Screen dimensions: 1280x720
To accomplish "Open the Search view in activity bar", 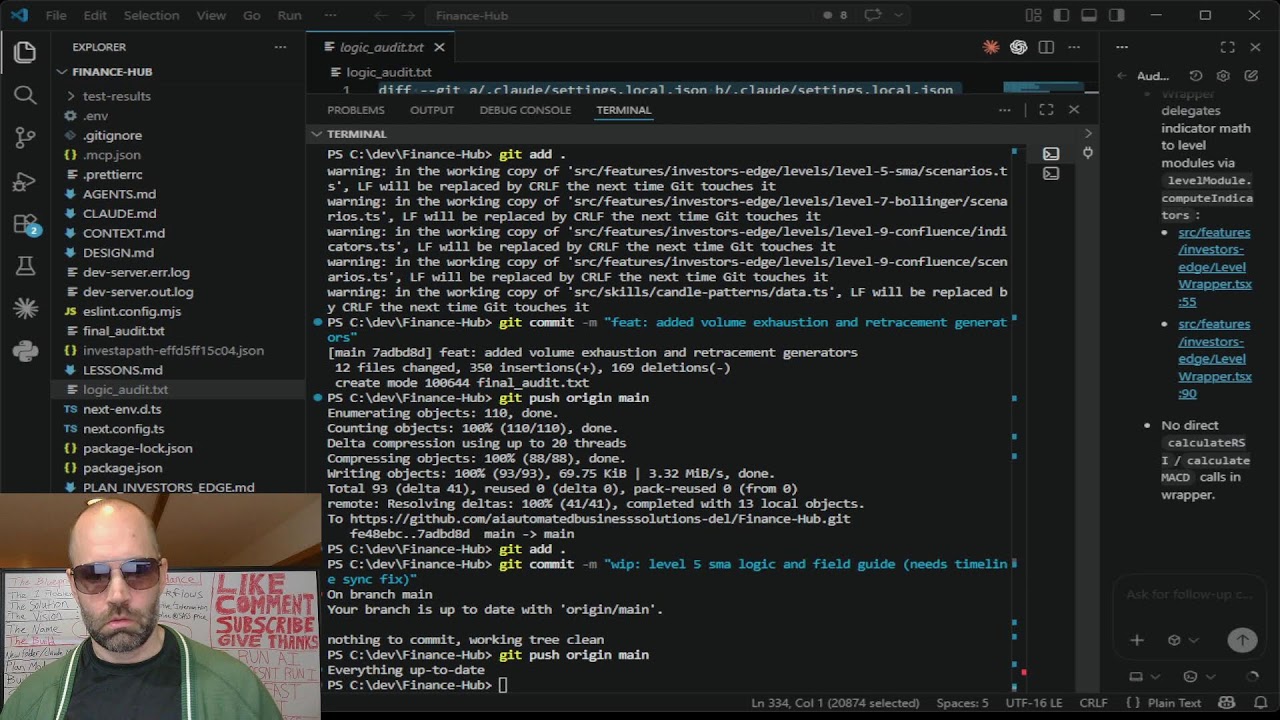I will [25, 95].
